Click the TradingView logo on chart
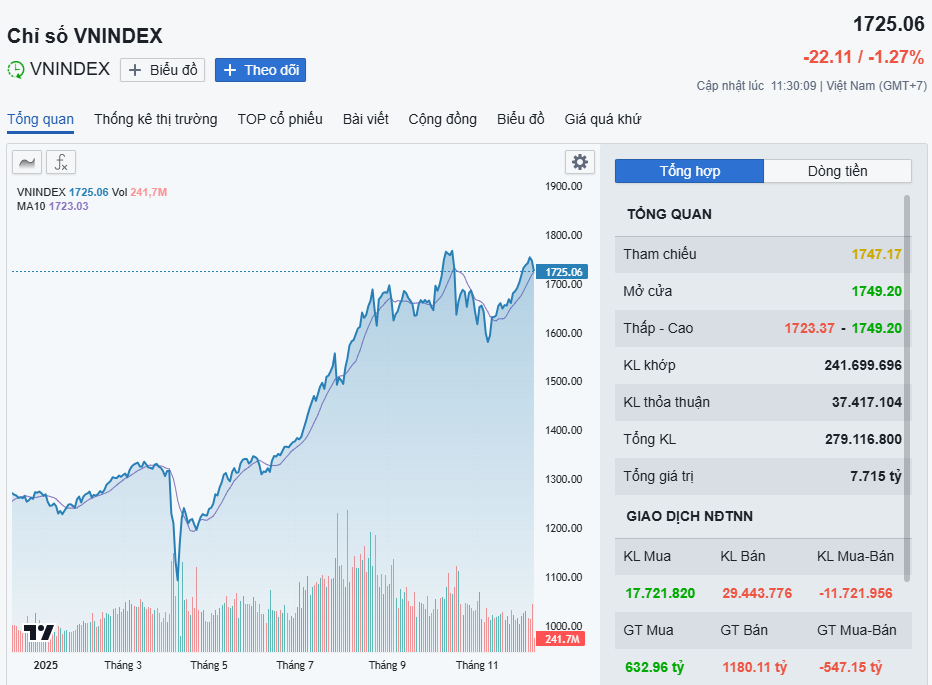 click(39, 632)
